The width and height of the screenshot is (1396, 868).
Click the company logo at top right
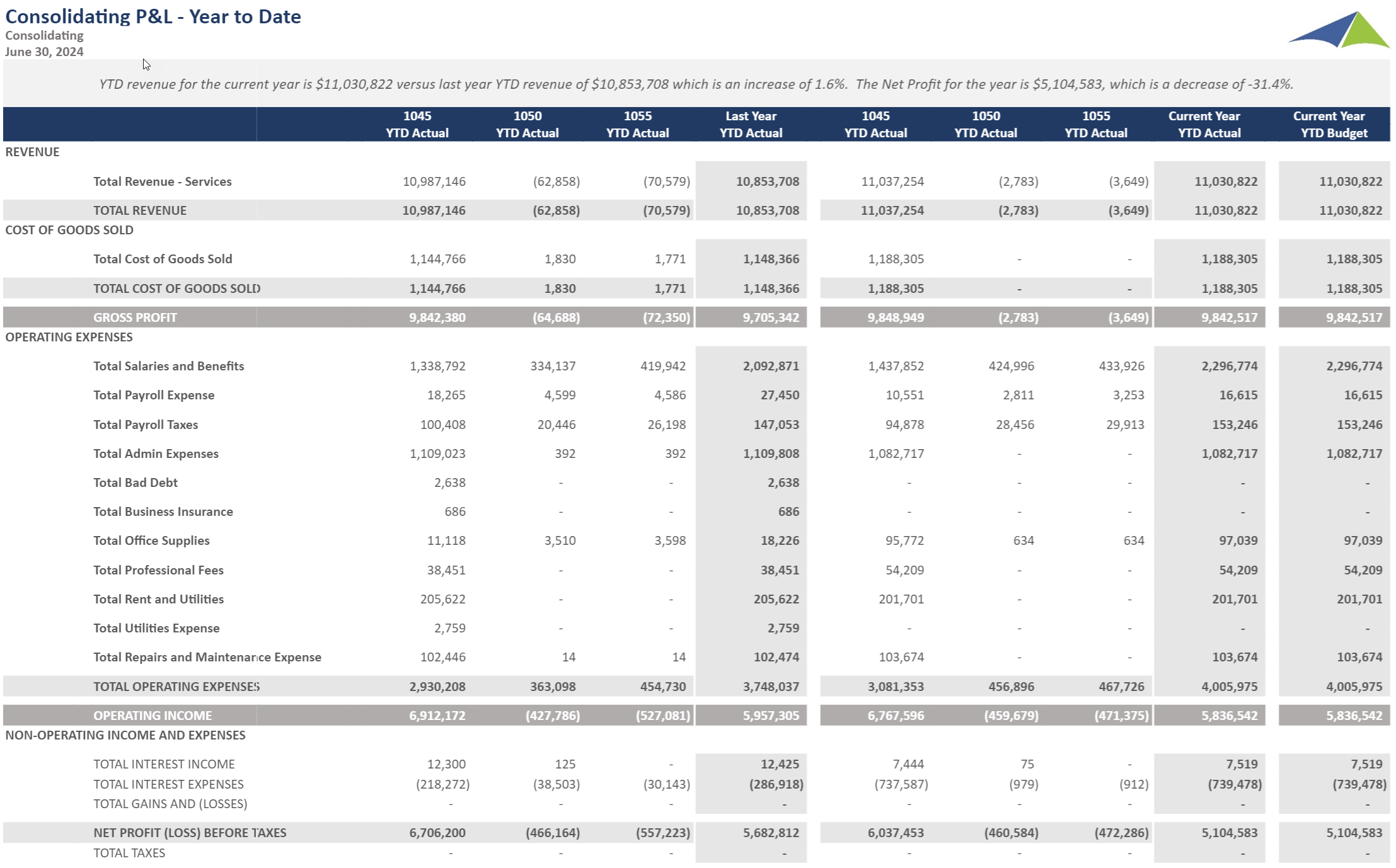tap(1338, 30)
